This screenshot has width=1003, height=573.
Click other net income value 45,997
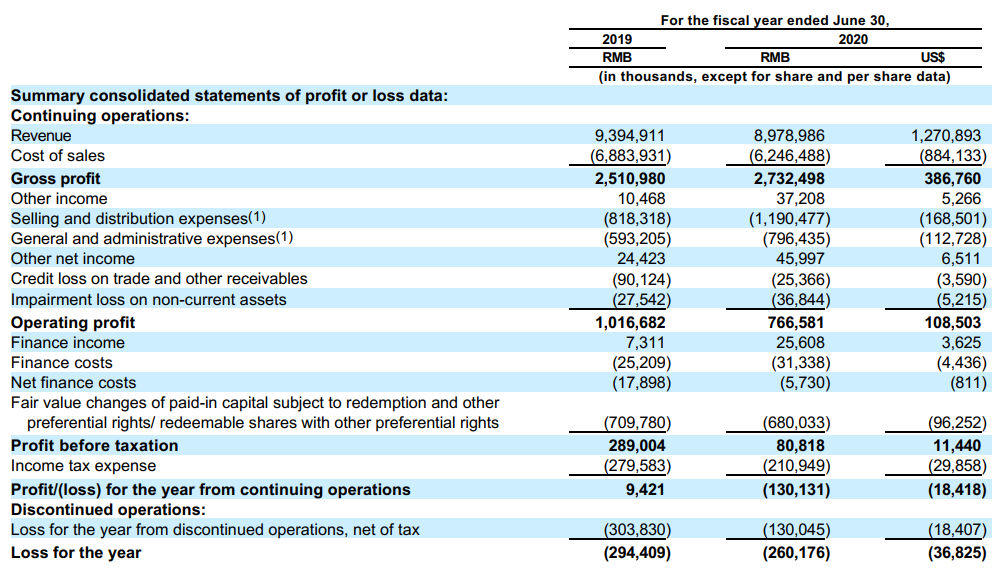[x=800, y=258]
